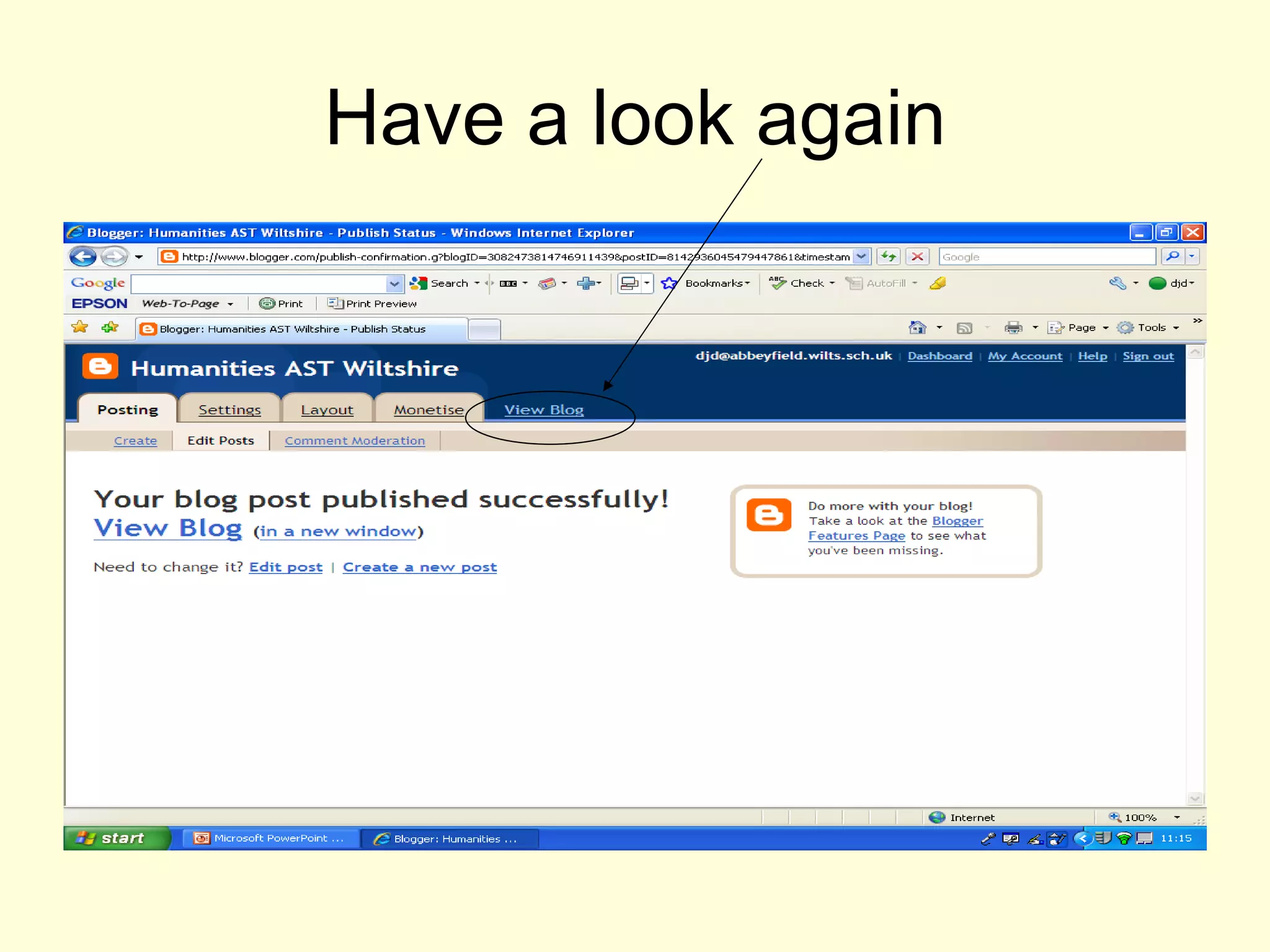Expand the address bar URL dropdown
Viewport: 1270px width, 952px height.
pos(861,256)
